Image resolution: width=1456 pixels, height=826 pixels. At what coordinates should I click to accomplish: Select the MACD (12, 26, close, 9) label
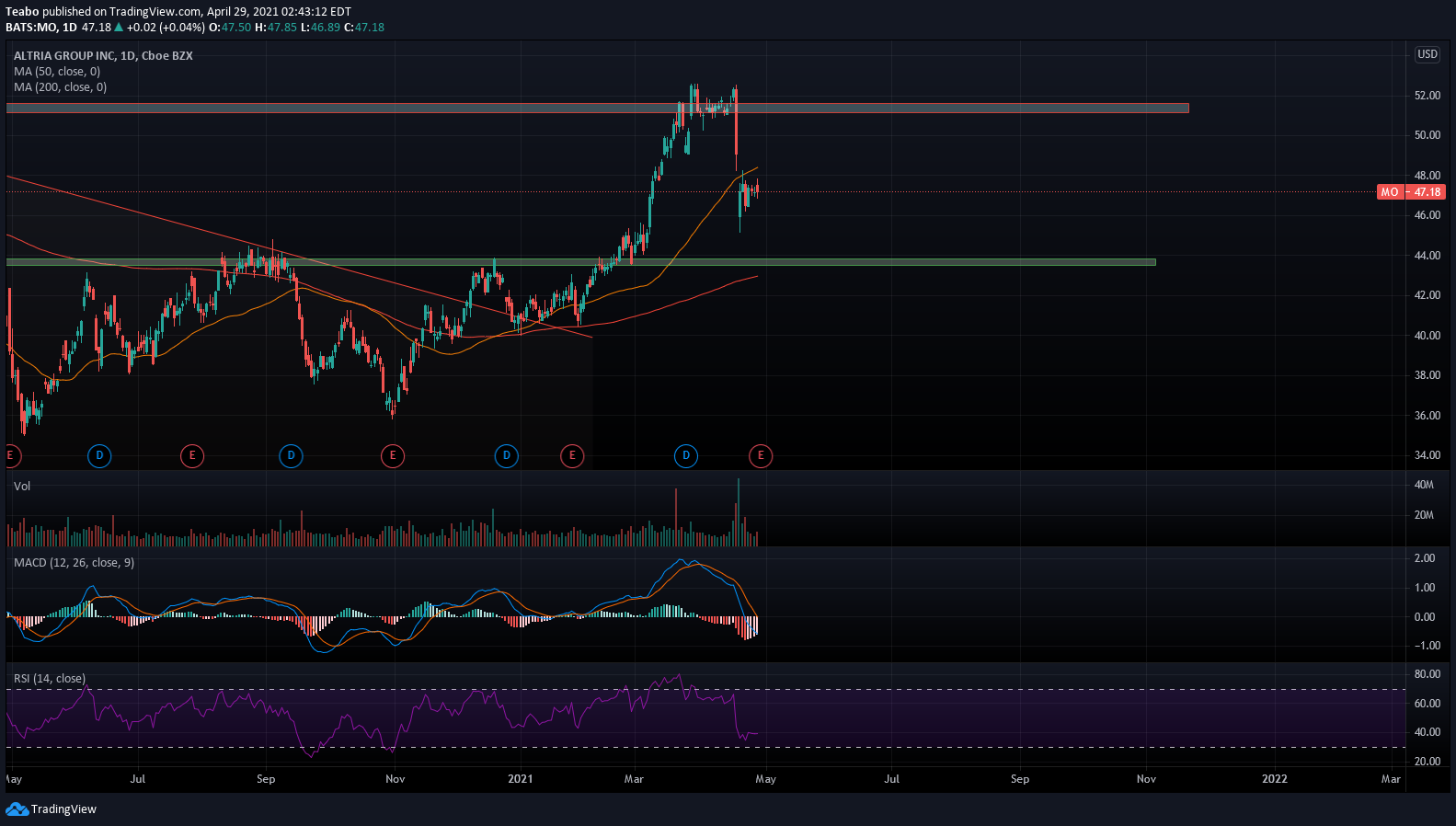click(x=74, y=562)
